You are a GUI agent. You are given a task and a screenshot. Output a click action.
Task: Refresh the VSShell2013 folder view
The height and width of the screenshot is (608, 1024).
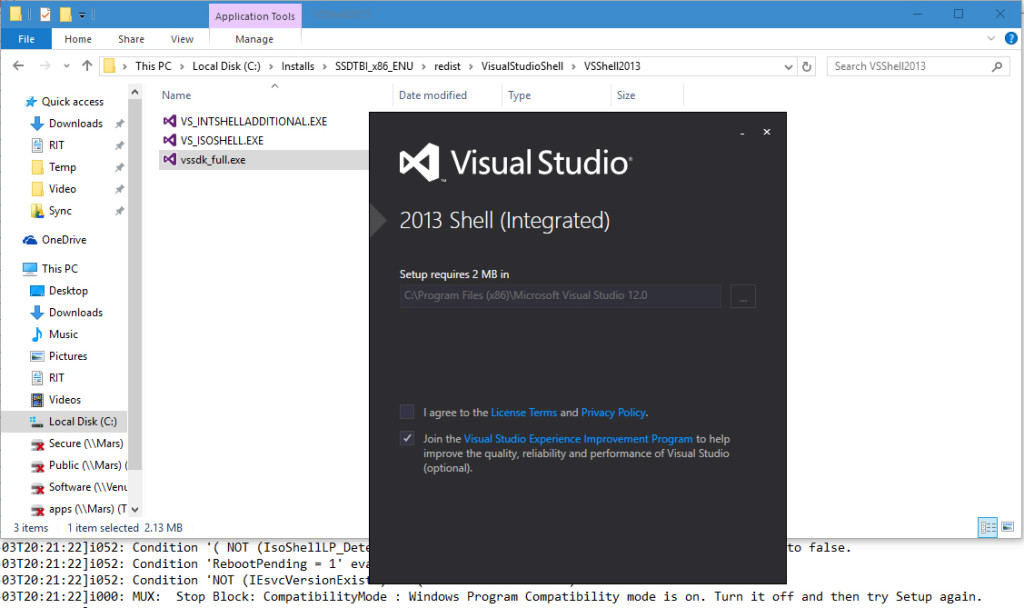[807, 67]
